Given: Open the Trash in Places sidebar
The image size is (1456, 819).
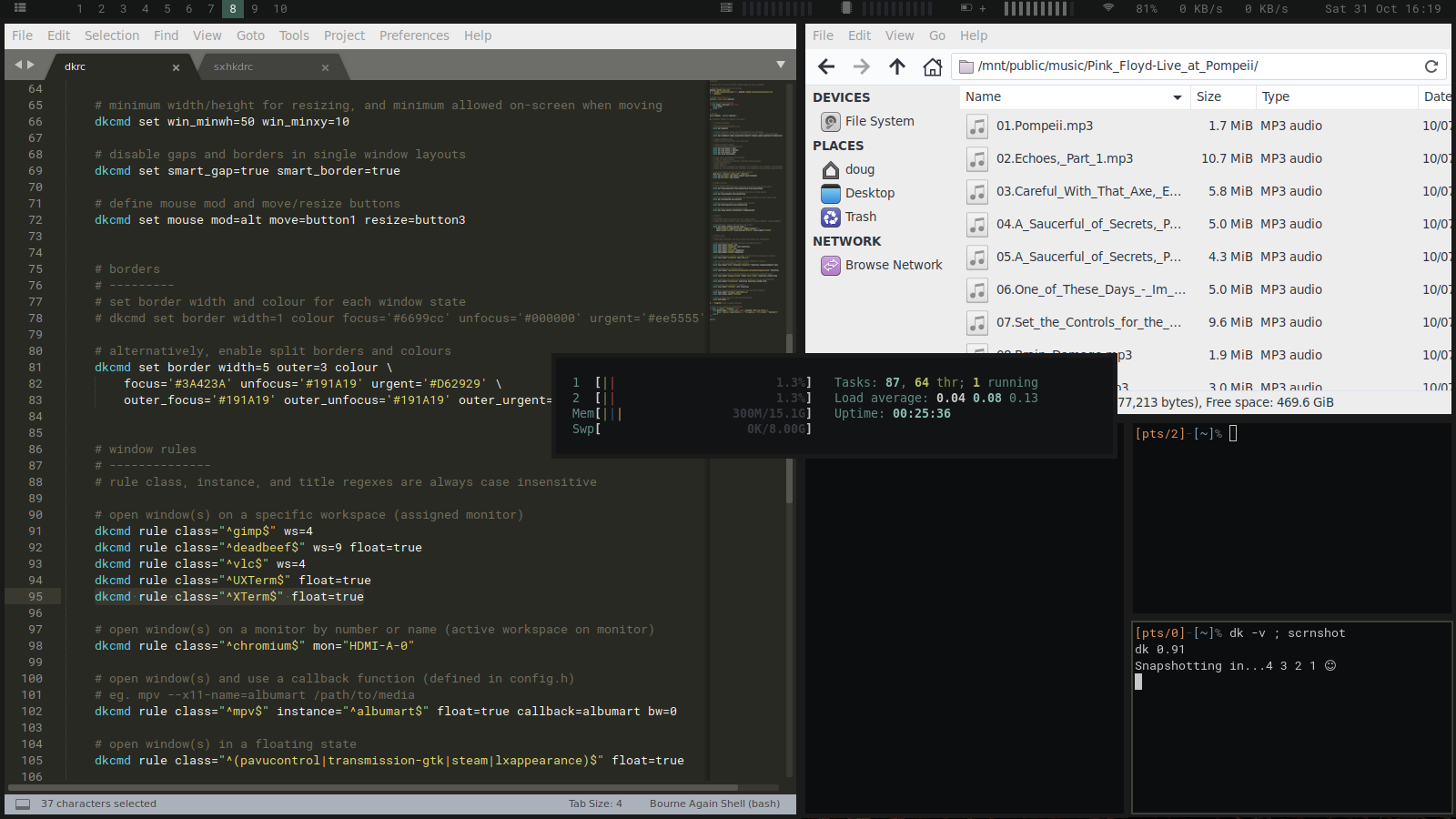Looking at the screenshot, I should (x=860, y=217).
